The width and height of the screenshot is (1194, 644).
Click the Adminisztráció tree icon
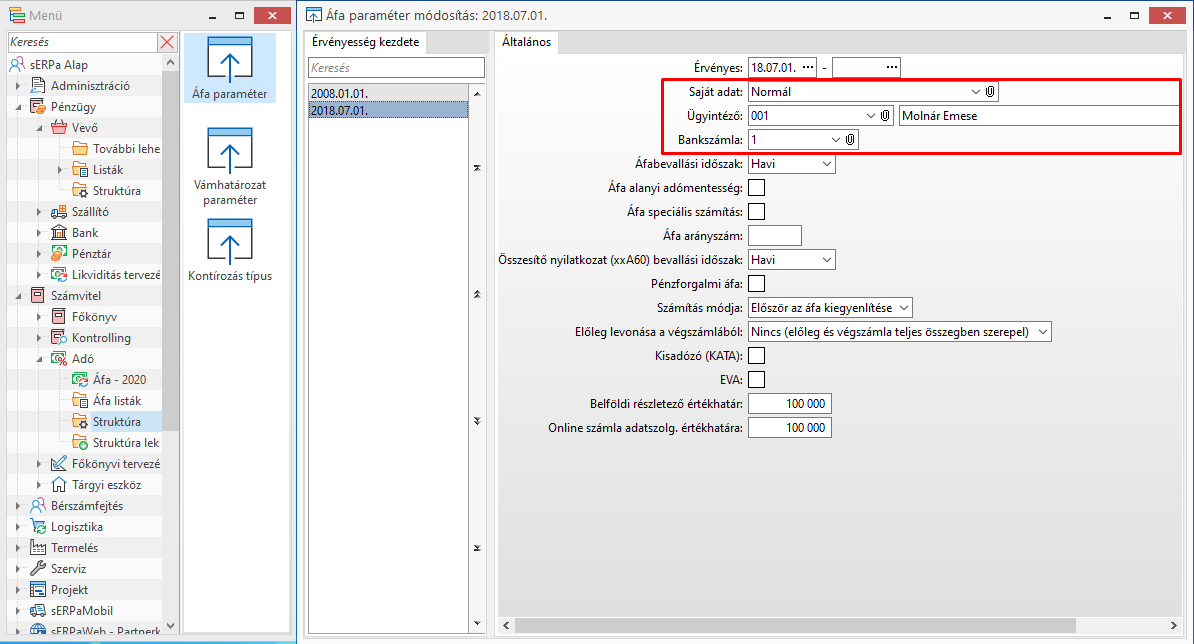point(38,85)
